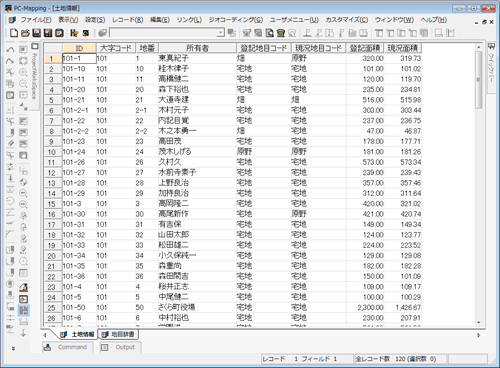Screen dimensions: 500x368
Task: Click the 現況面積 column header
Action: [x=403, y=48]
